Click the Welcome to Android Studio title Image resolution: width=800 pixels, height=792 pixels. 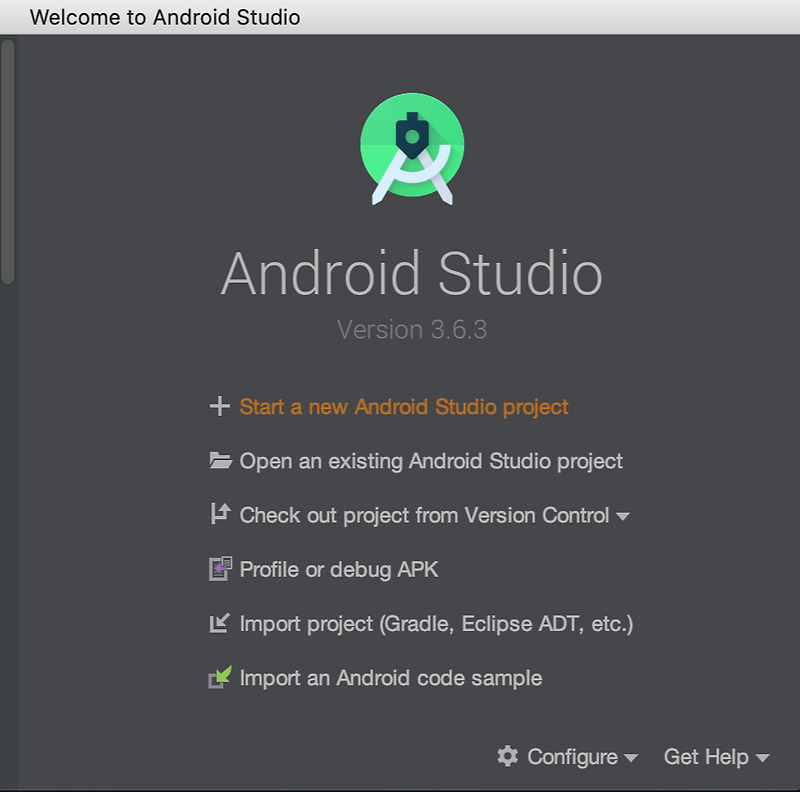(x=165, y=17)
